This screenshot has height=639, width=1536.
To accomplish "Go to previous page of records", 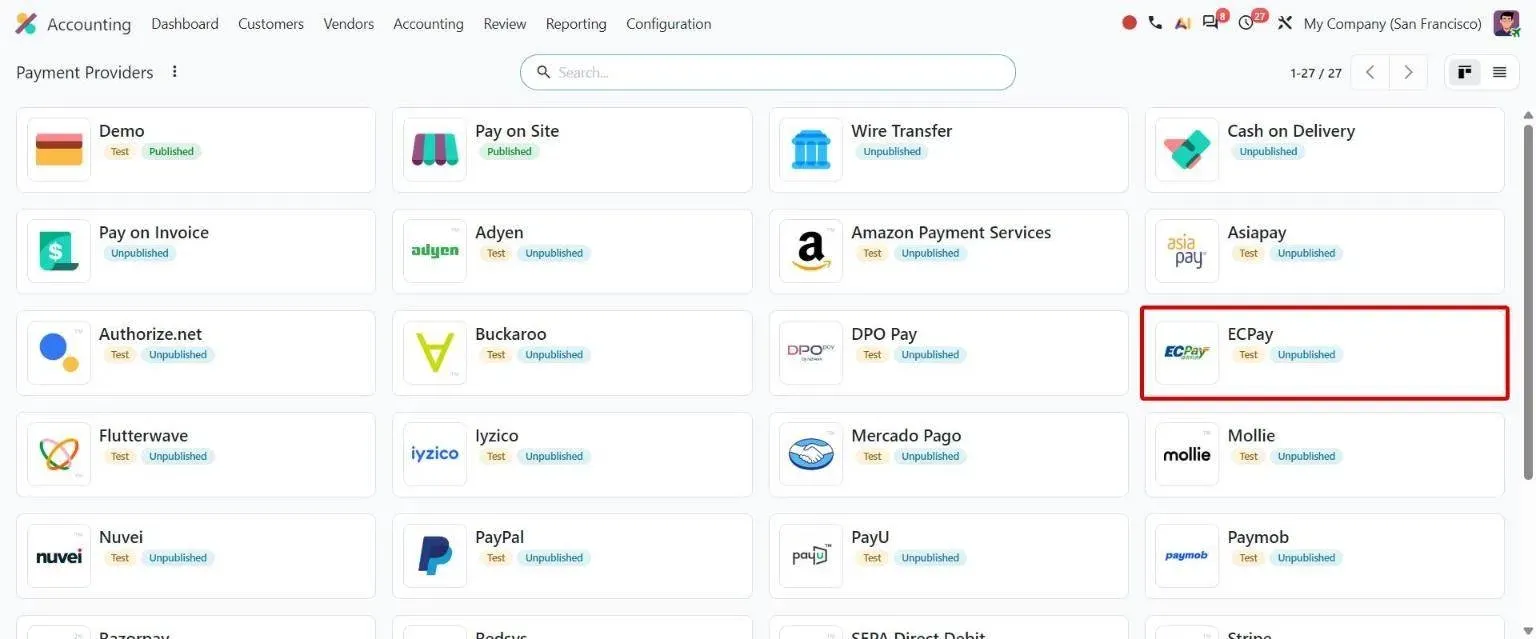I will pyautogui.click(x=1370, y=72).
